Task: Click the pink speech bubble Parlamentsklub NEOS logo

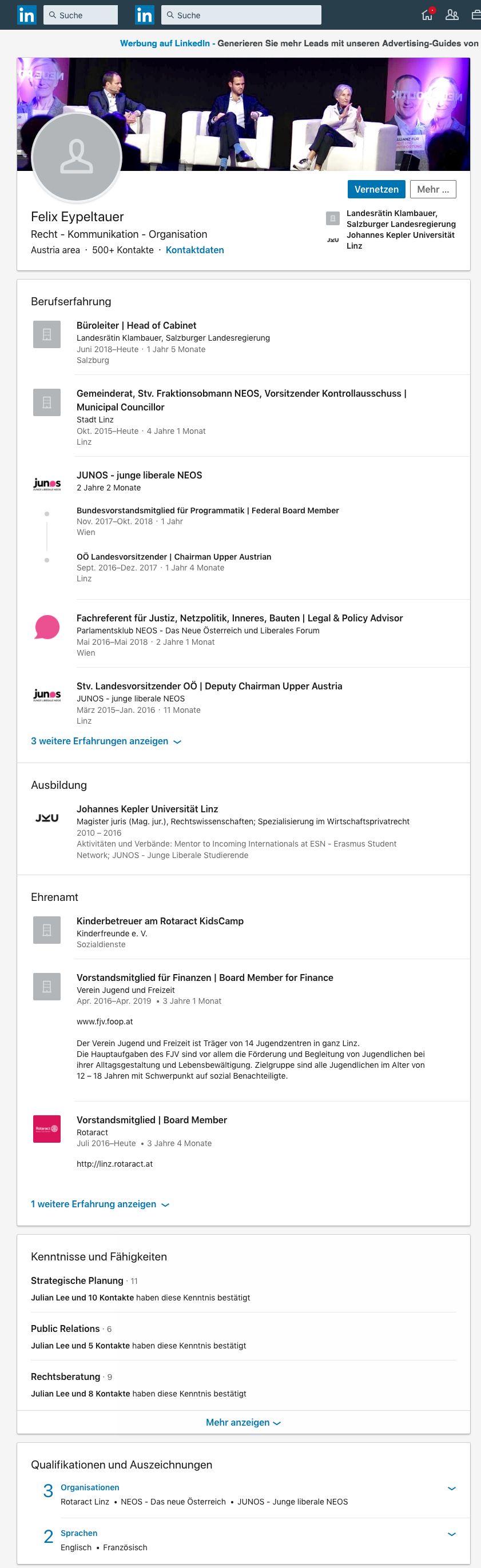Action: pos(47,627)
